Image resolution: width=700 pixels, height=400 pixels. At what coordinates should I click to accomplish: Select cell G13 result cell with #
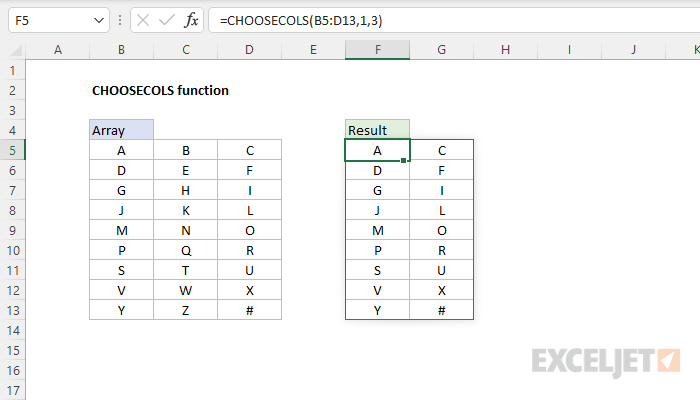(442, 310)
